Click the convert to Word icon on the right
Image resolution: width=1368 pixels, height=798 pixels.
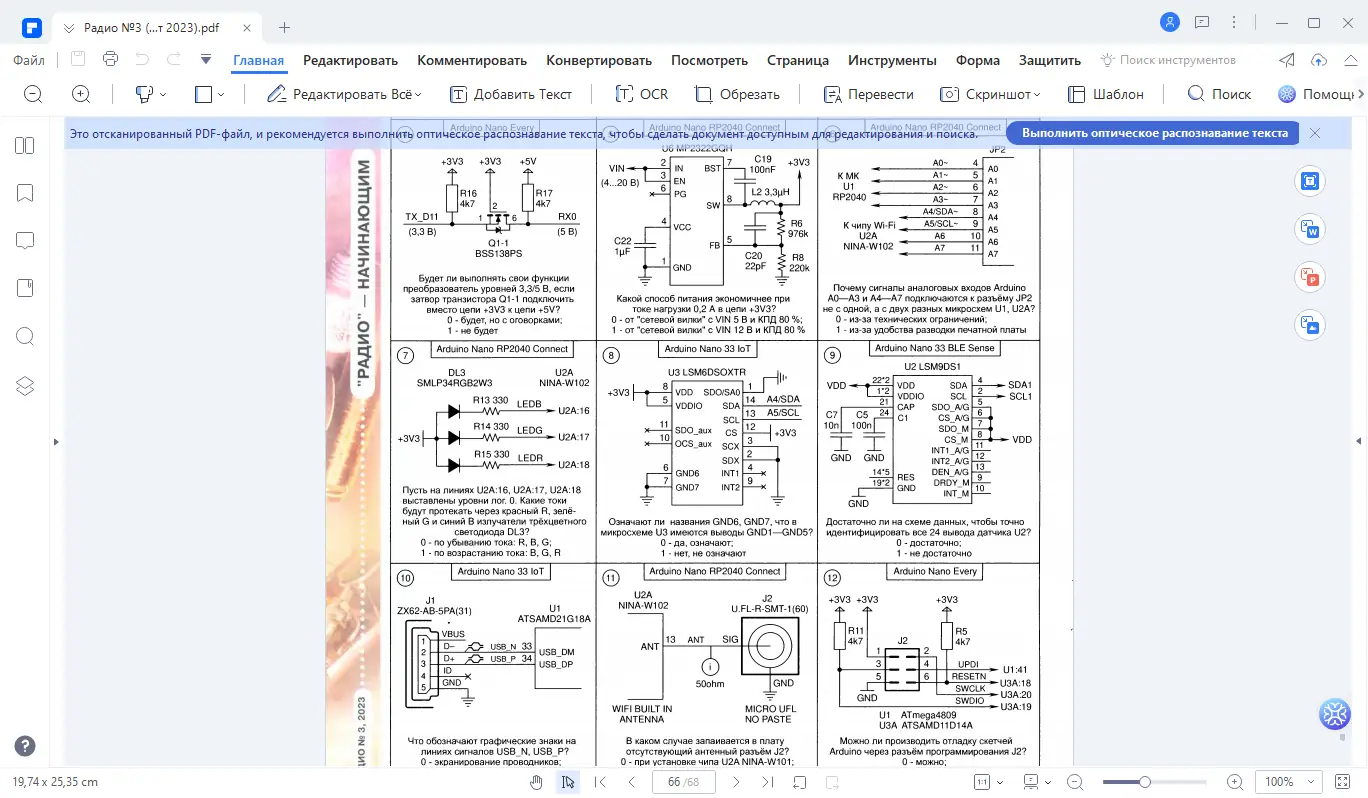[1309, 229]
